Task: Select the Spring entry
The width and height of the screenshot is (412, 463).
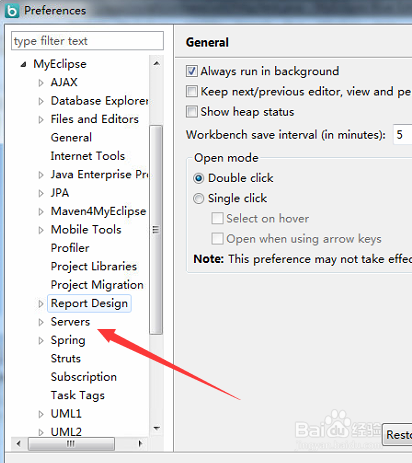Action: point(68,340)
